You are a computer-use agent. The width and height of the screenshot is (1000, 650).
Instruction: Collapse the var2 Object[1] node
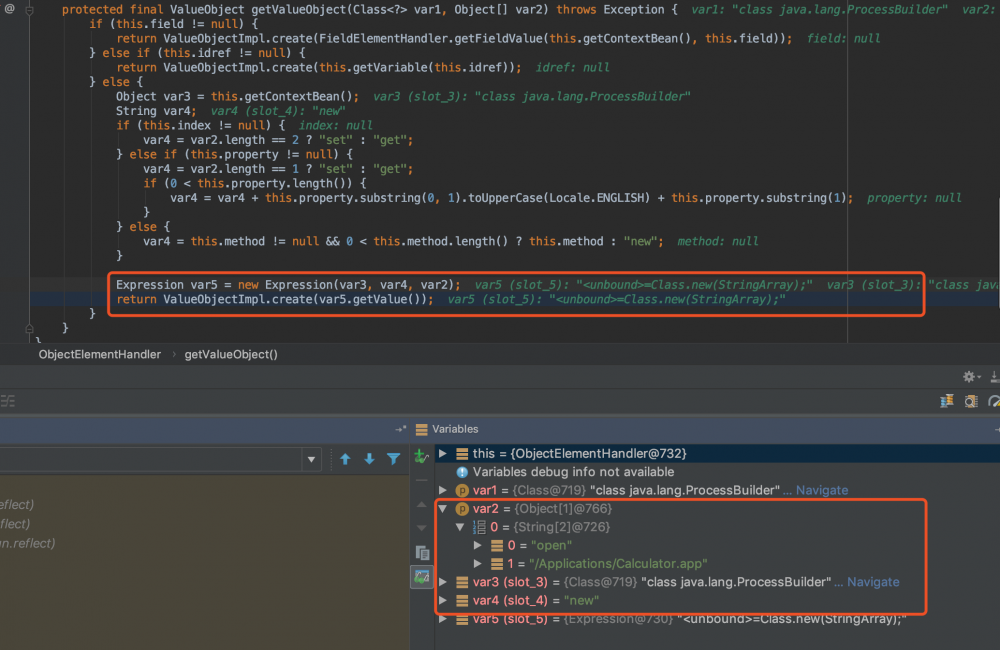point(443,509)
